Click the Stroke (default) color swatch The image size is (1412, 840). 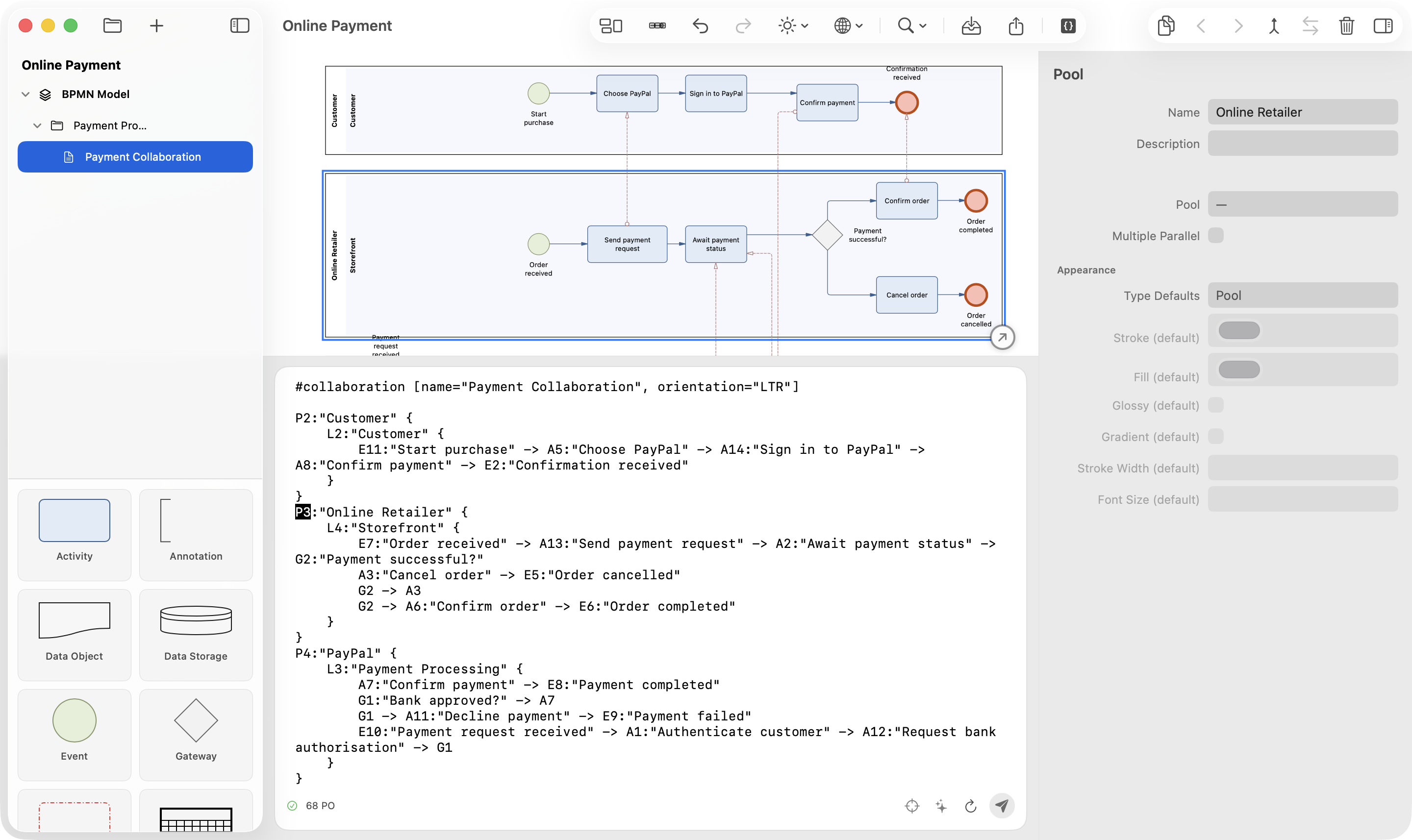(1239, 331)
